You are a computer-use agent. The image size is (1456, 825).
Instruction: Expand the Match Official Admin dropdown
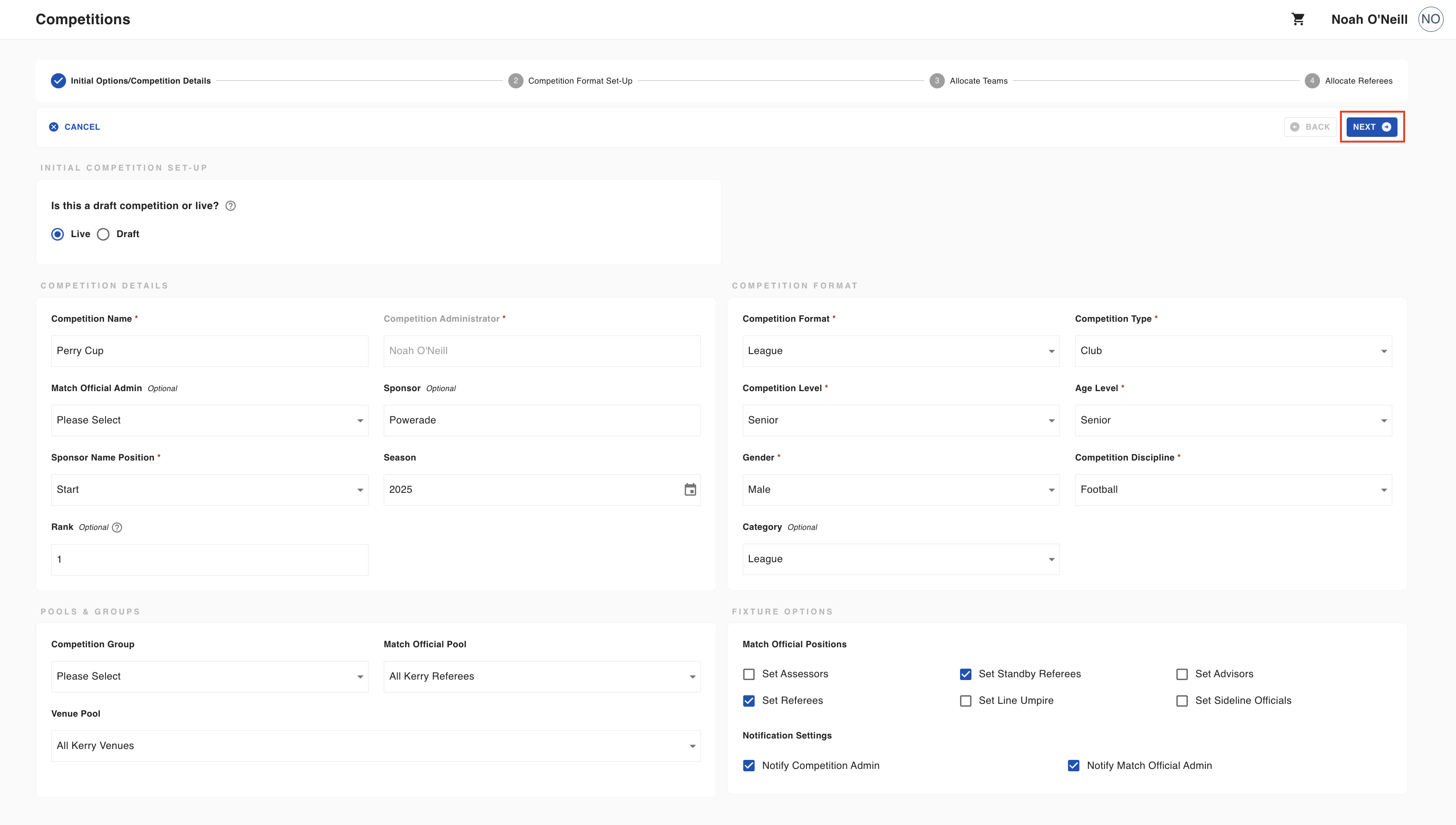click(210, 421)
